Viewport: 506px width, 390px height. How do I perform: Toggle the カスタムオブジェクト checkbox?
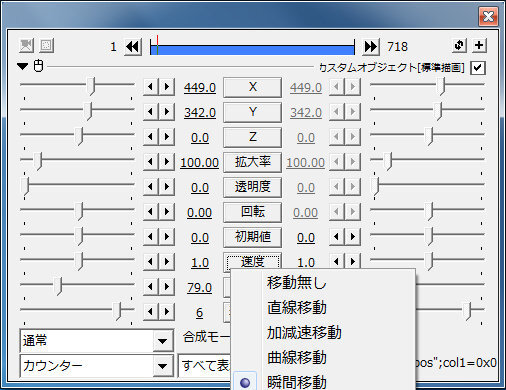click(478, 68)
